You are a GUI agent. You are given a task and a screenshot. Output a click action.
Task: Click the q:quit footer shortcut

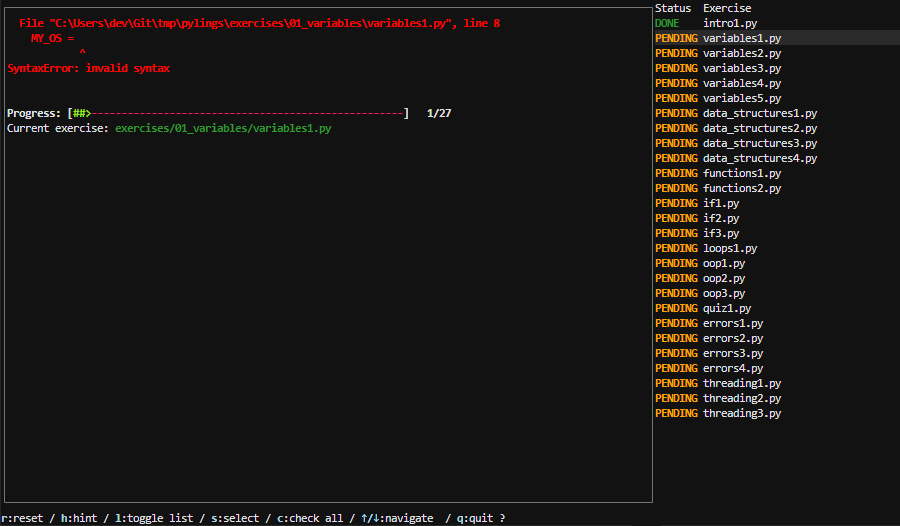click(475, 518)
